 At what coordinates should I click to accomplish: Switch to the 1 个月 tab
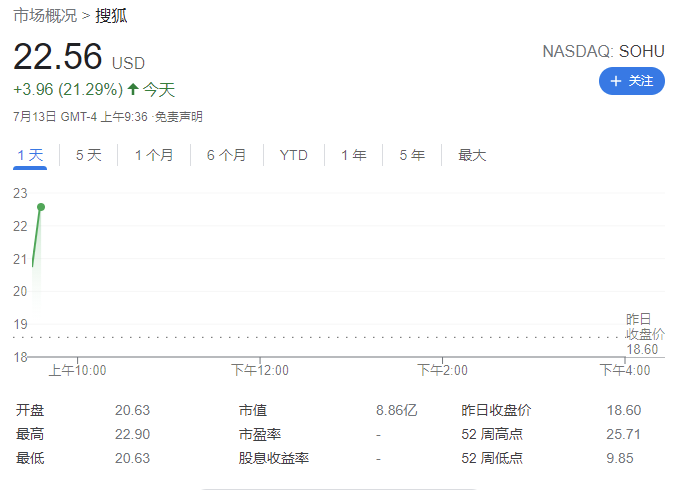(x=154, y=155)
